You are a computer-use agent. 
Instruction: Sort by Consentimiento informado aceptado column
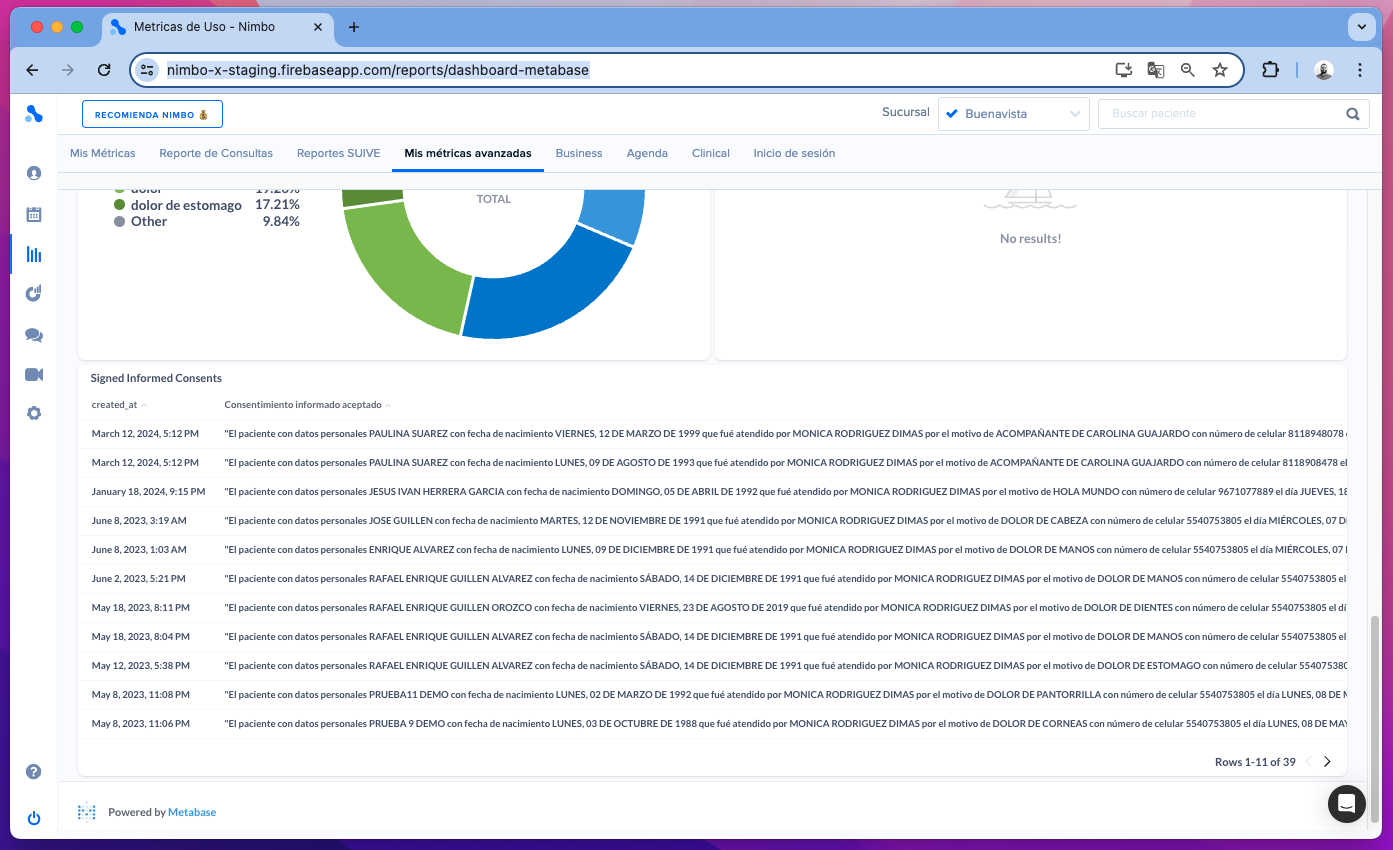coord(308,405)
